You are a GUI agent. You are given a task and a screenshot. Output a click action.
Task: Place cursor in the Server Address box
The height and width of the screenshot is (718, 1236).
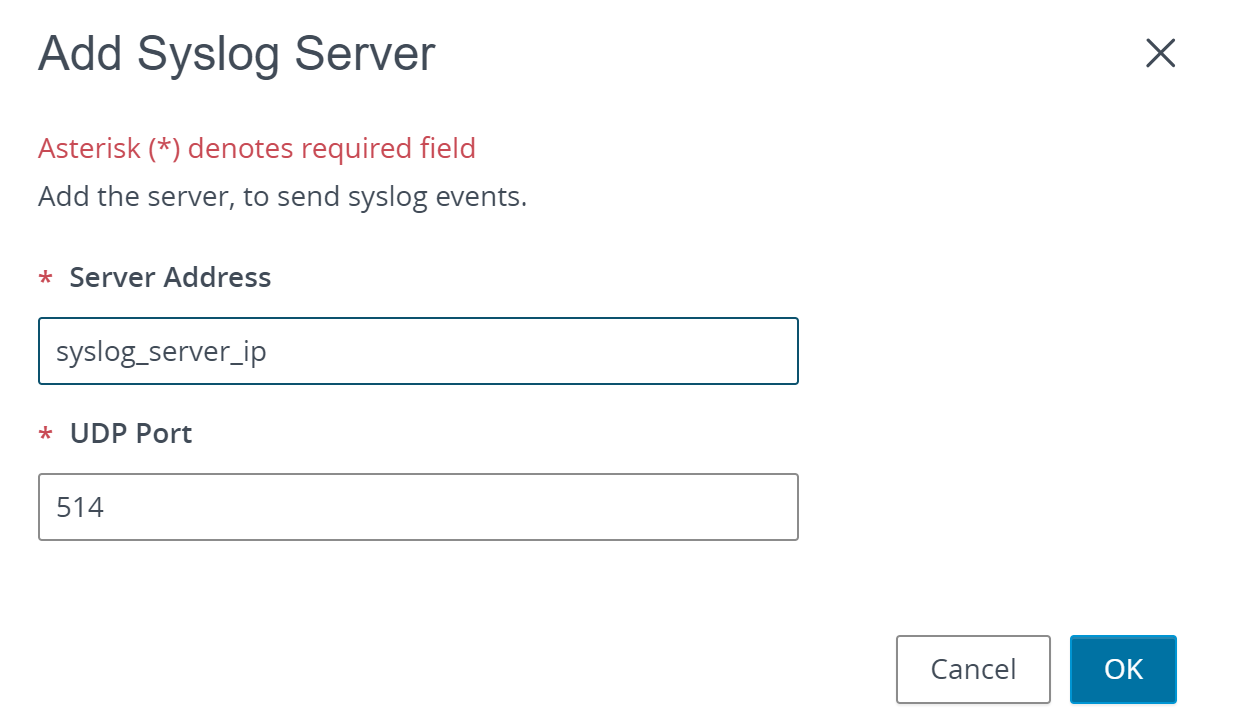tap(418, 351)
